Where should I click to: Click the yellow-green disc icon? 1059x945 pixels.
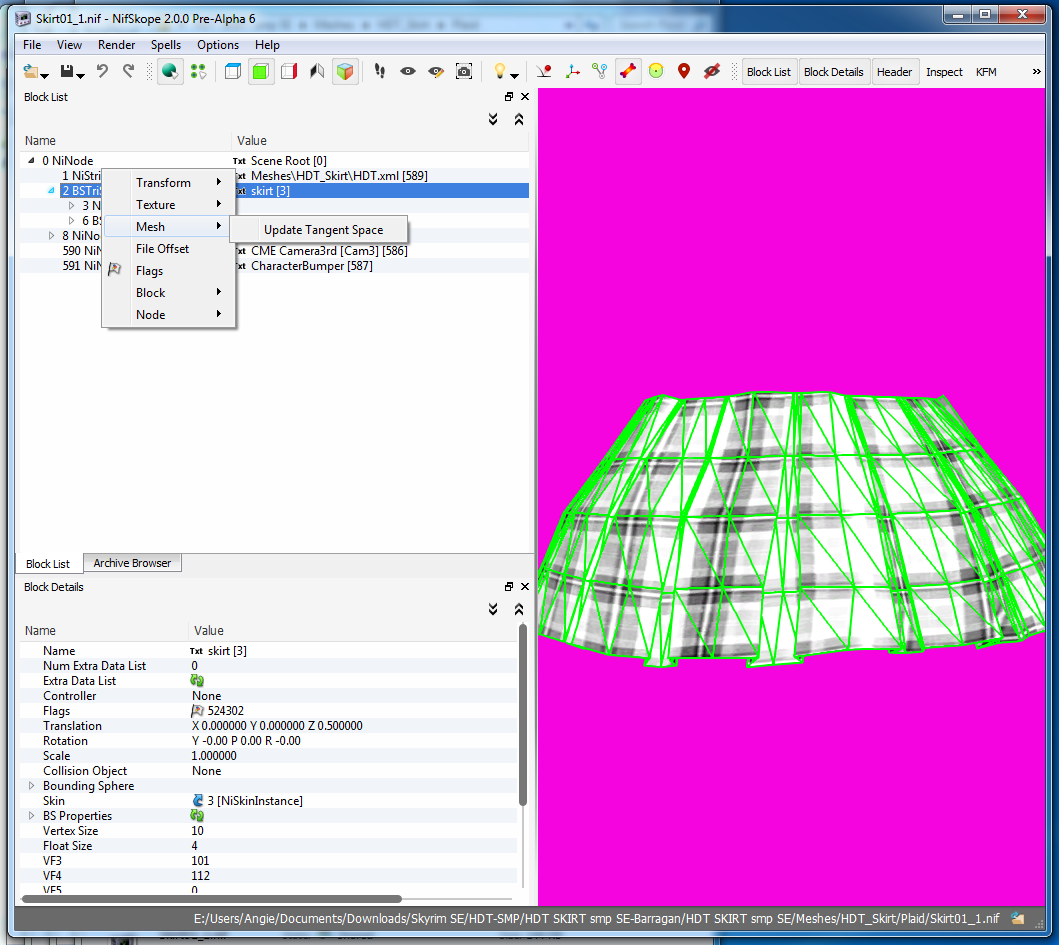656,71
